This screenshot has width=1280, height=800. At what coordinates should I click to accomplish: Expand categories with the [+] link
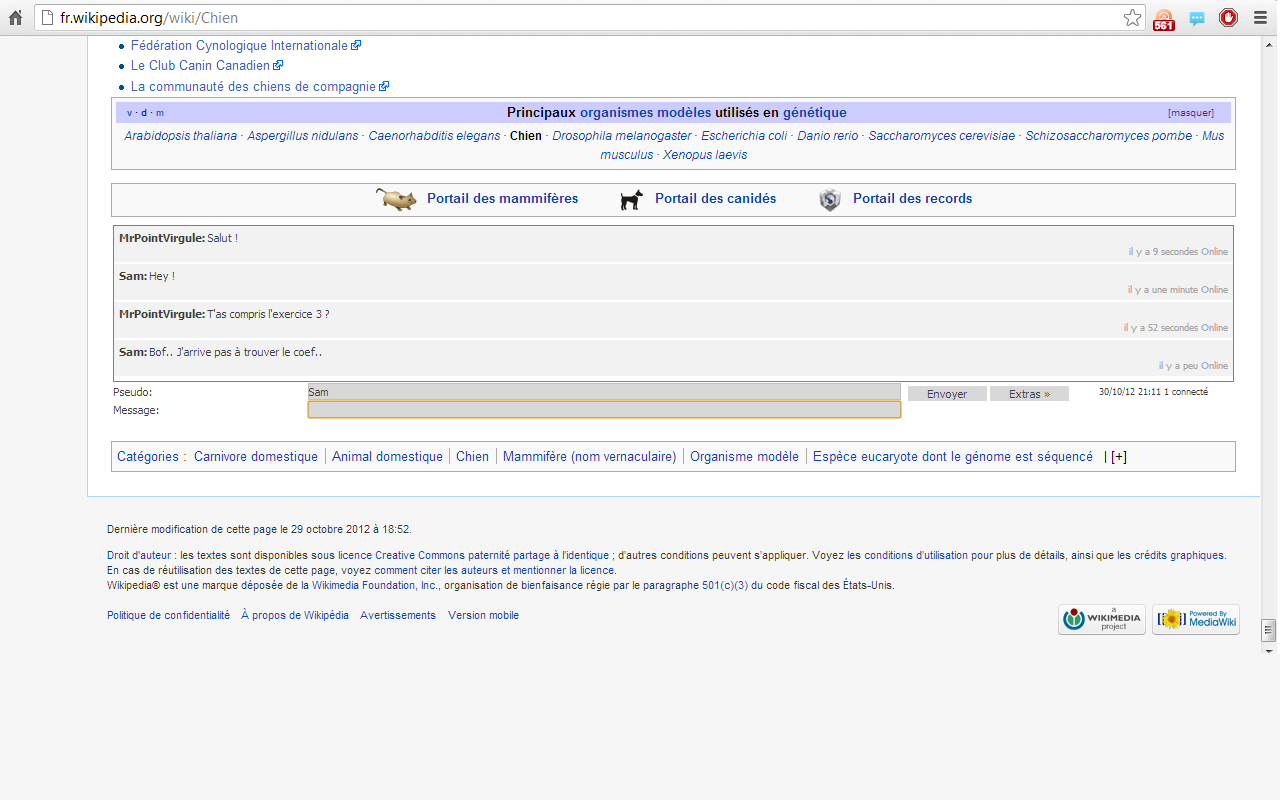tap(1119, 457)
